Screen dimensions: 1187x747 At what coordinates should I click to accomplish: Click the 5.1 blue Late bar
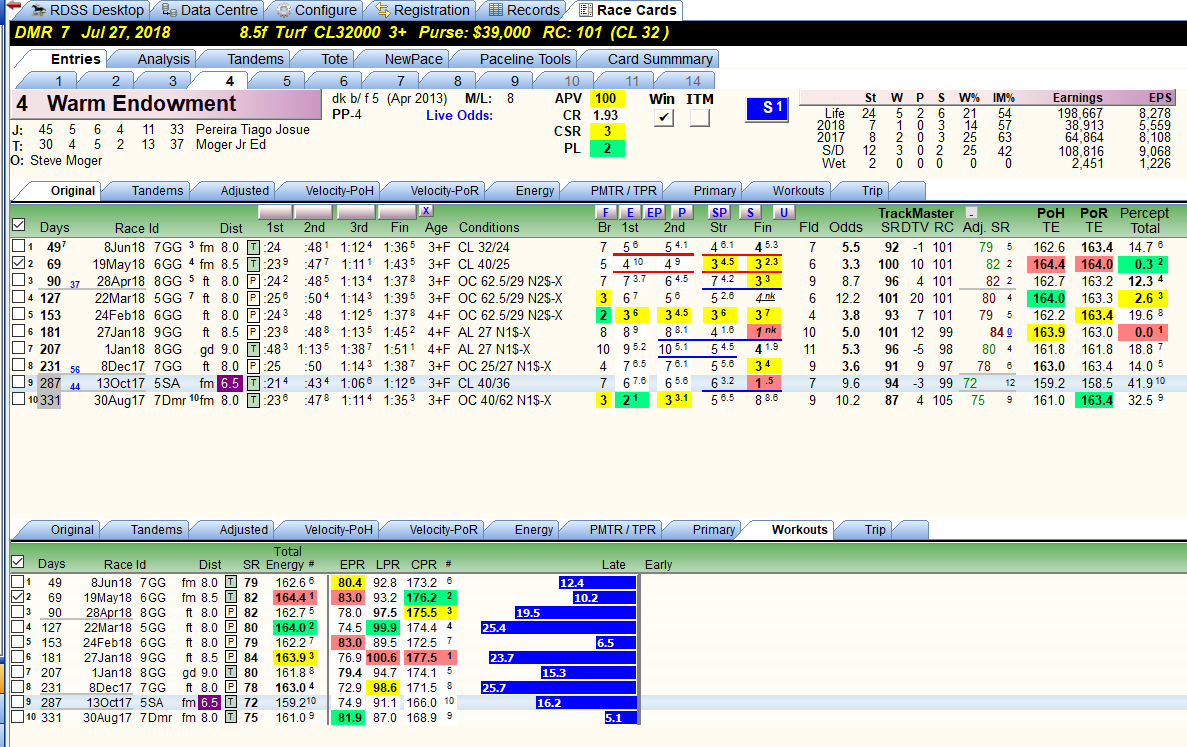620,717
